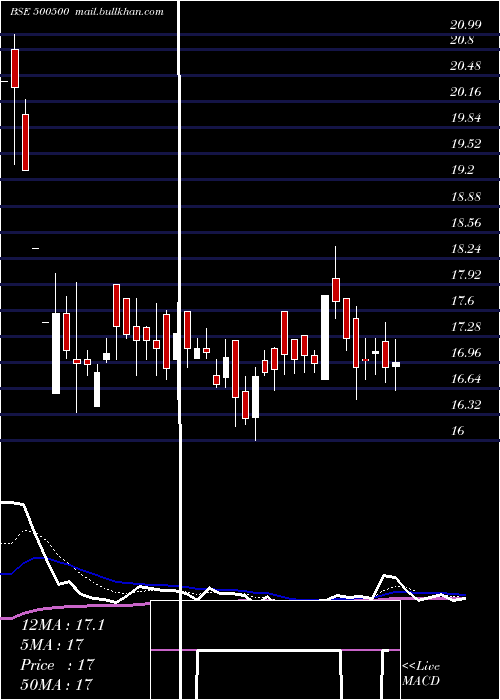
Task: Click the 16.64 price axis label
Action: point(467,379)
